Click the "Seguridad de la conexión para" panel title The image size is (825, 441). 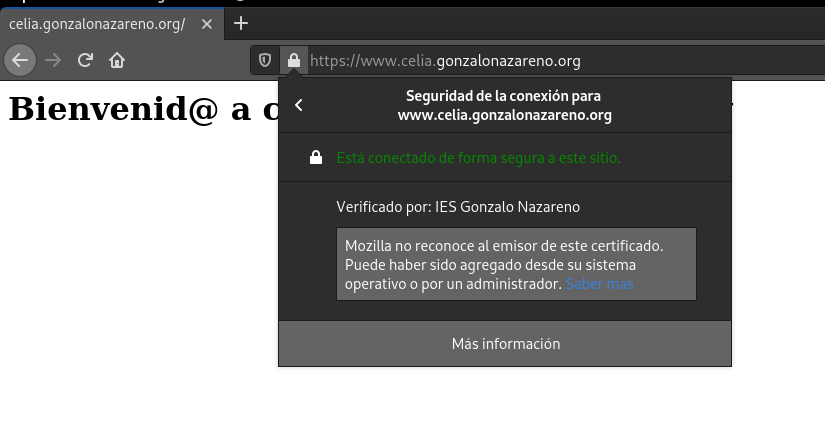coord(504,96)
